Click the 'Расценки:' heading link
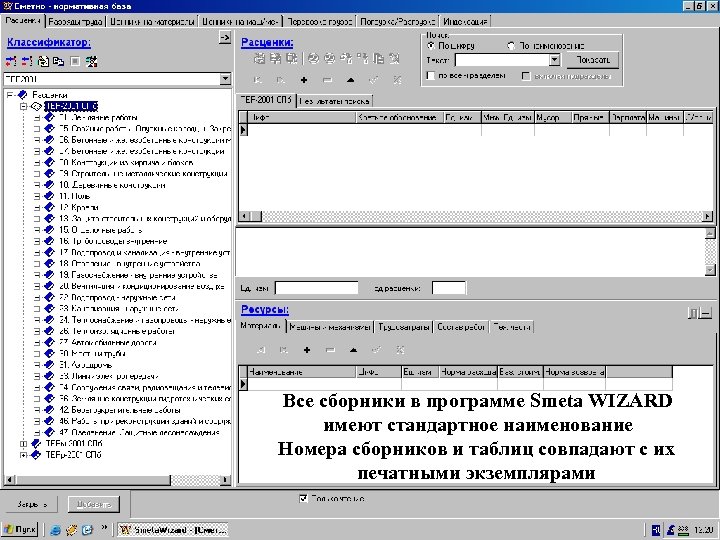This screenshot has width=720, height=540. coord(267,42)
